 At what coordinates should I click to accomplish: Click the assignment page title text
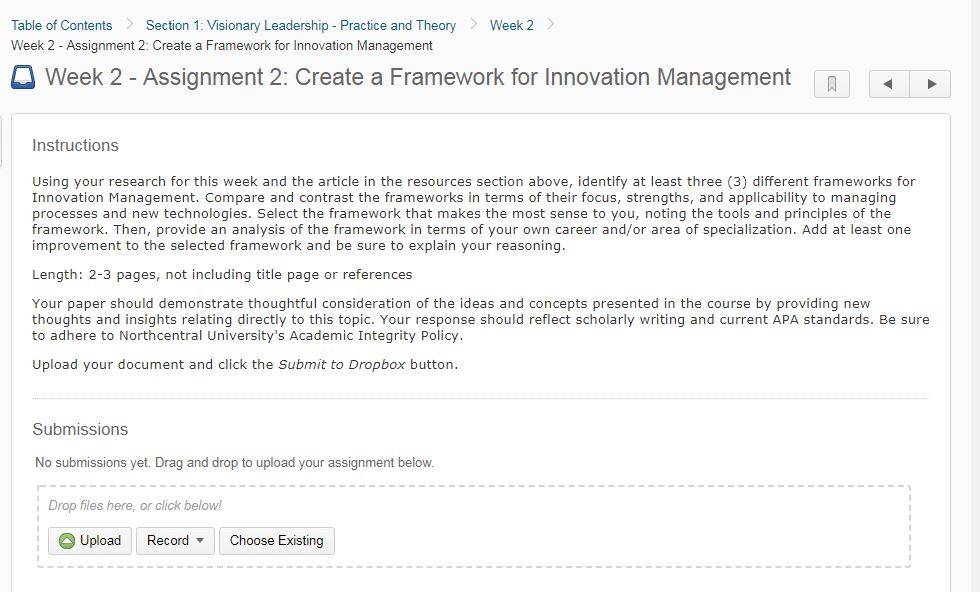pos(418,78)
